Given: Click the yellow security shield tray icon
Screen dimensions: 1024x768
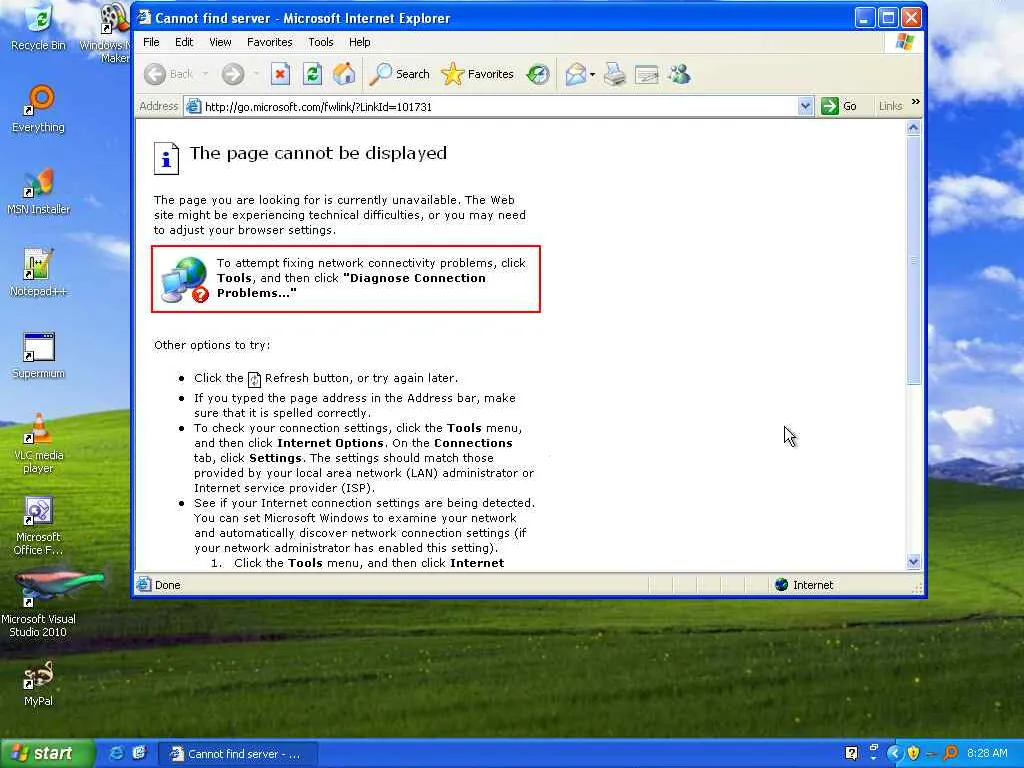Looking at the screenshot, I should tap(913, 753).
